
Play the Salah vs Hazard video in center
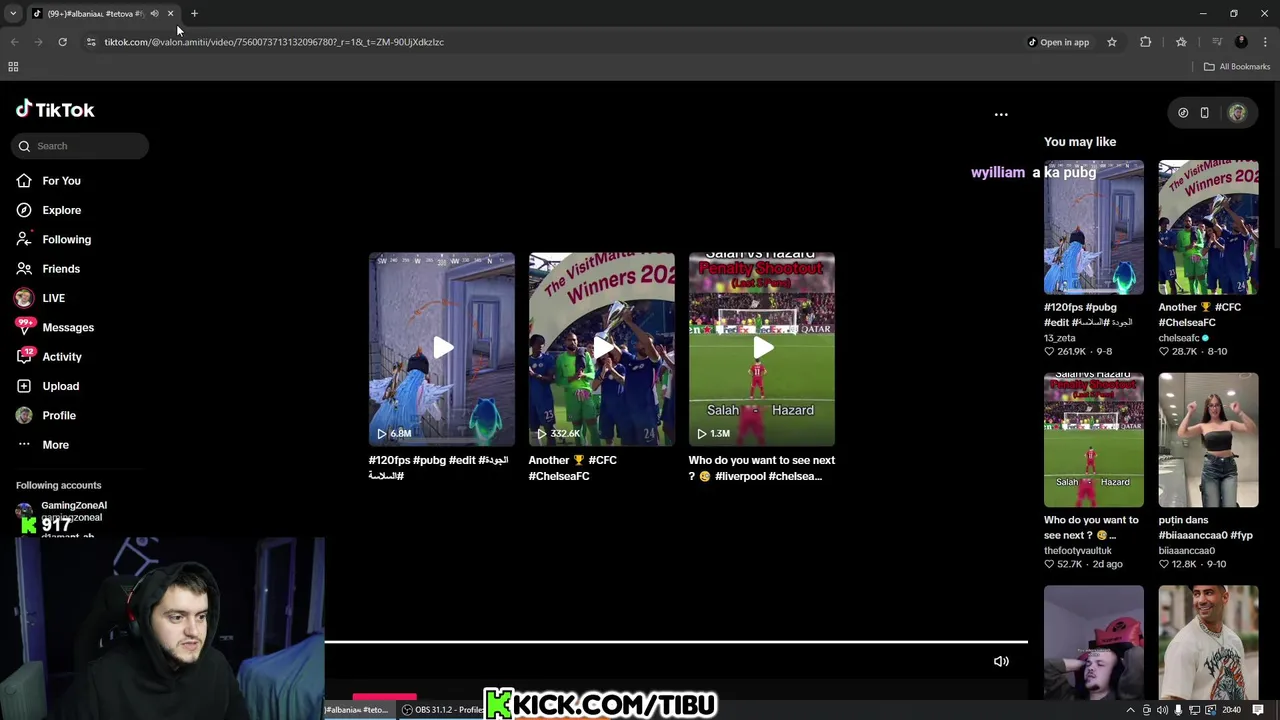point(762,348)
